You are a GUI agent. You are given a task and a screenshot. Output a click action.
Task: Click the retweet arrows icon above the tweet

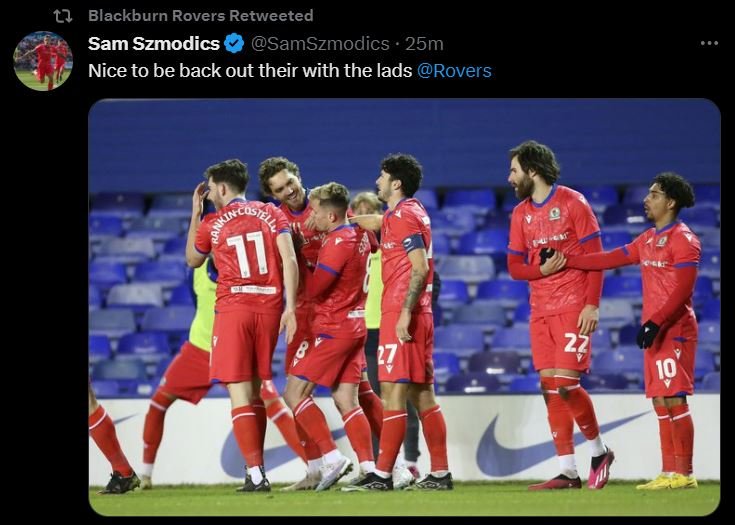(x=62, y=16)
